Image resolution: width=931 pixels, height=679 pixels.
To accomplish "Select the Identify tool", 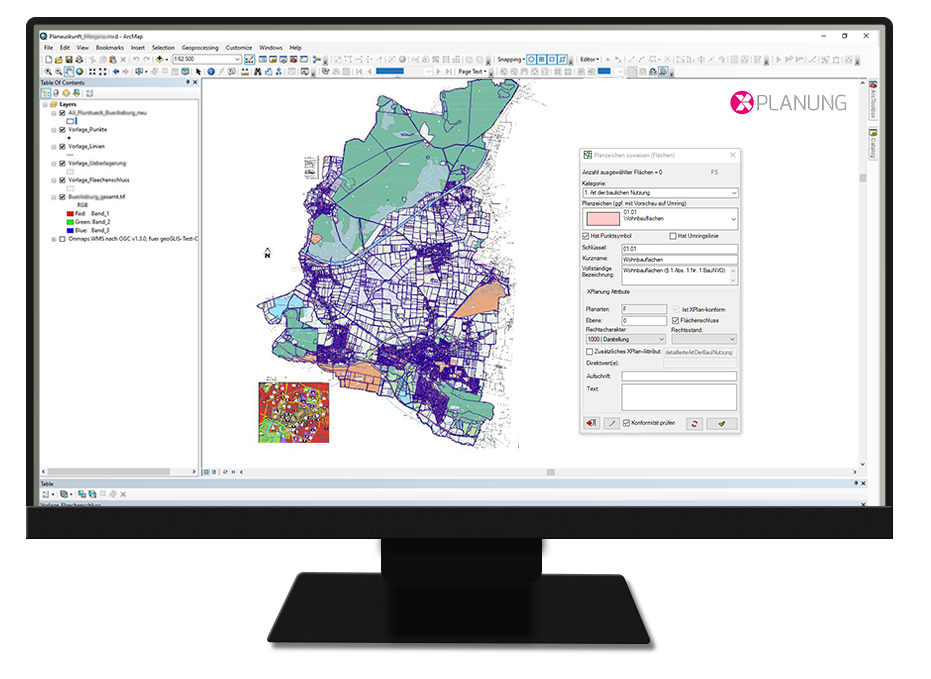I will [211, 72].
